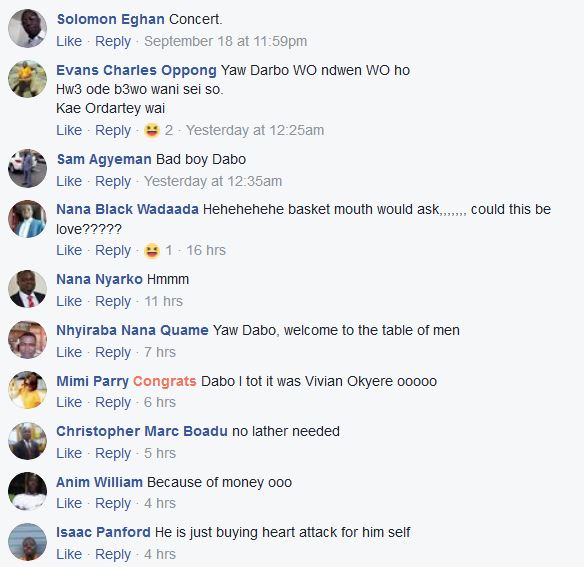Viewport: 584px width, 567px height.
Task: Open Solomon Eghan's profile picture
Action: click(28, 28)
